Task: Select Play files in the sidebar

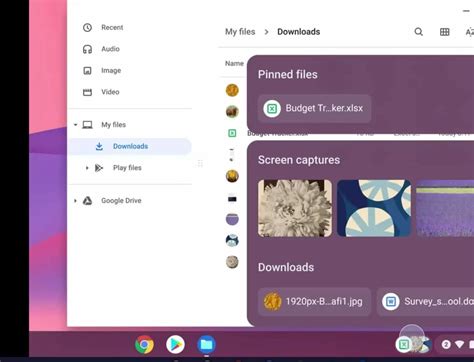Action: click(x=127, y=168)
